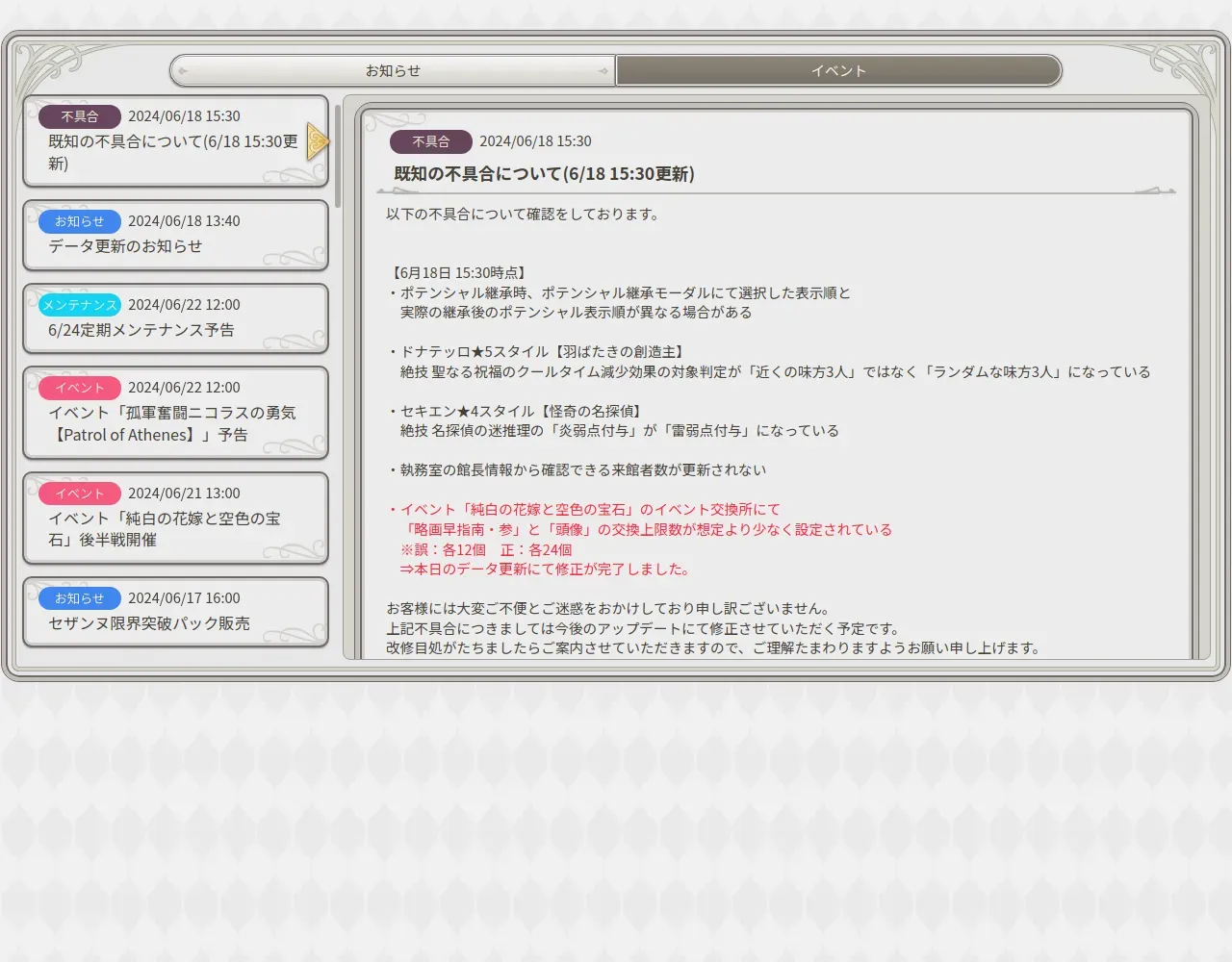Click the メンテナンス tag on the 6/24 notice
1232x962 pixels.
point(80,305)
